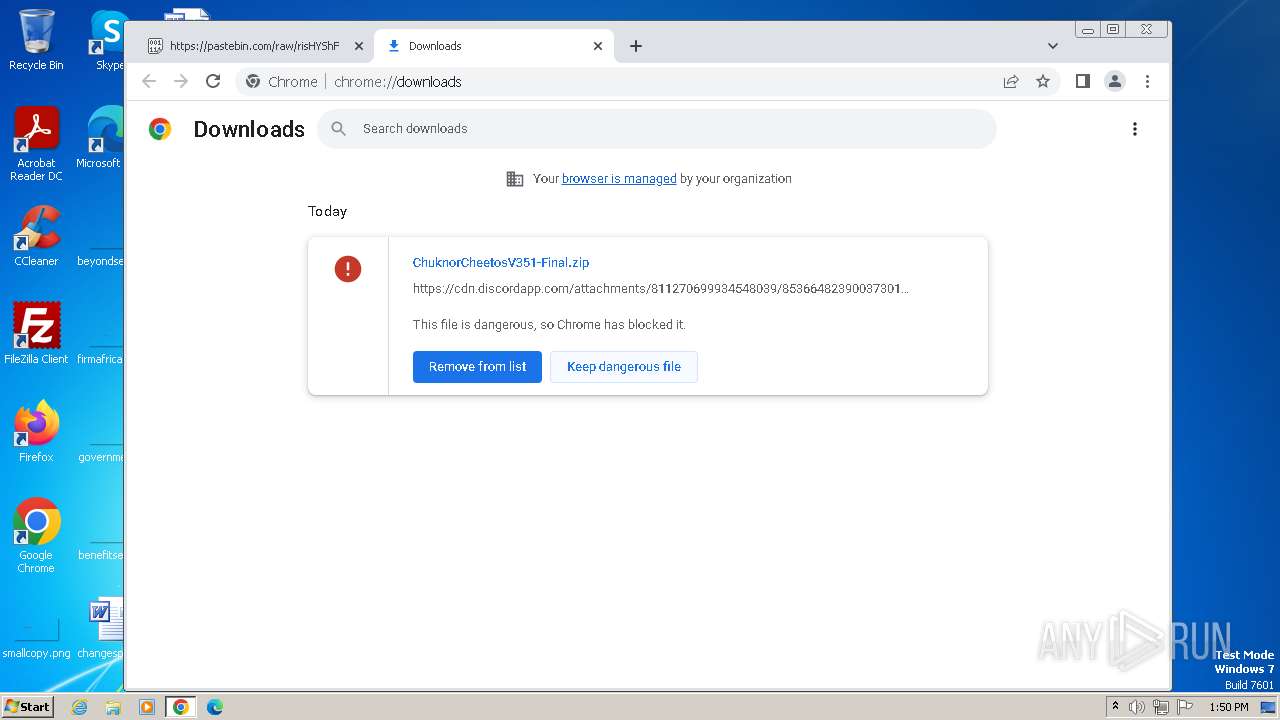This screenshot has height=720, width=1280.
Task: Click the Action Center flag icon
Action: click(x=1185, y=707)
